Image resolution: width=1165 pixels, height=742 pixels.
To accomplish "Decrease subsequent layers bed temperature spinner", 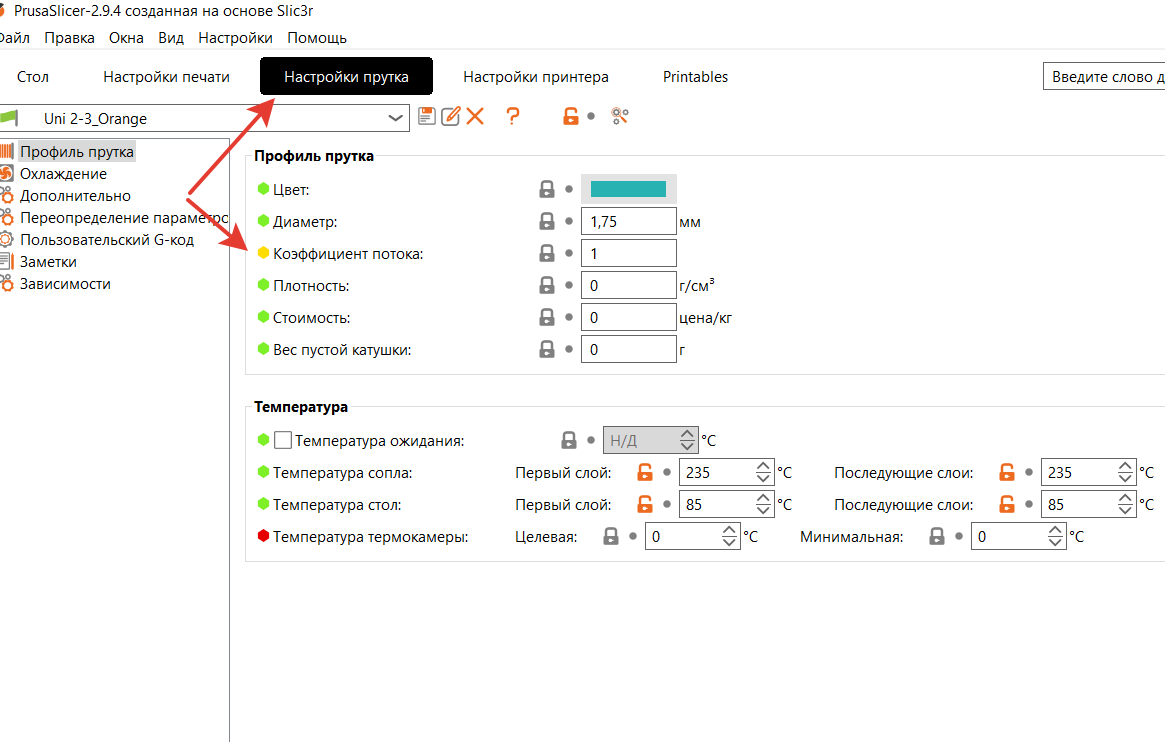I will [1126, 511].
